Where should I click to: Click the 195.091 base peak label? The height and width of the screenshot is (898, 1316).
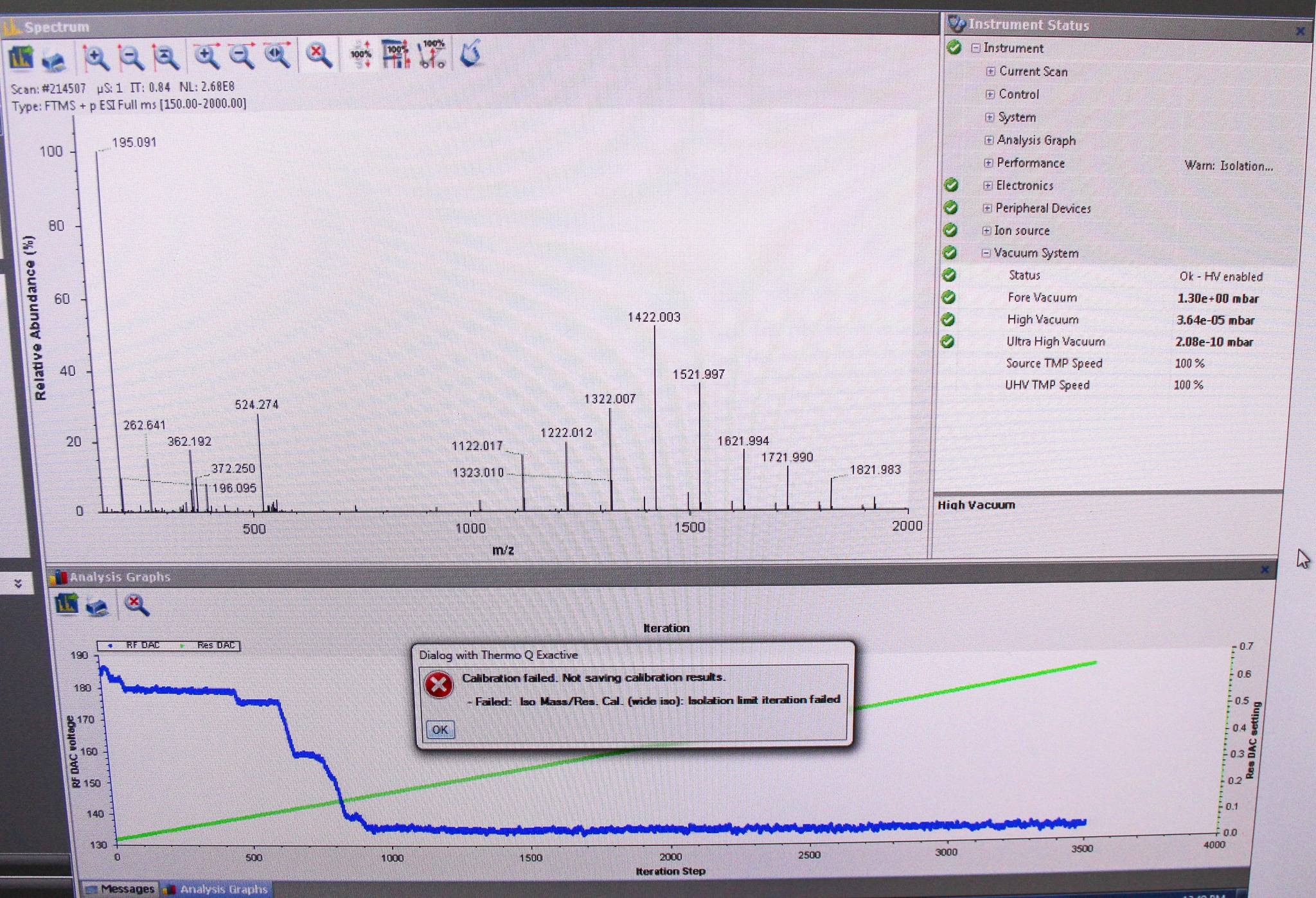click(134, 143)
